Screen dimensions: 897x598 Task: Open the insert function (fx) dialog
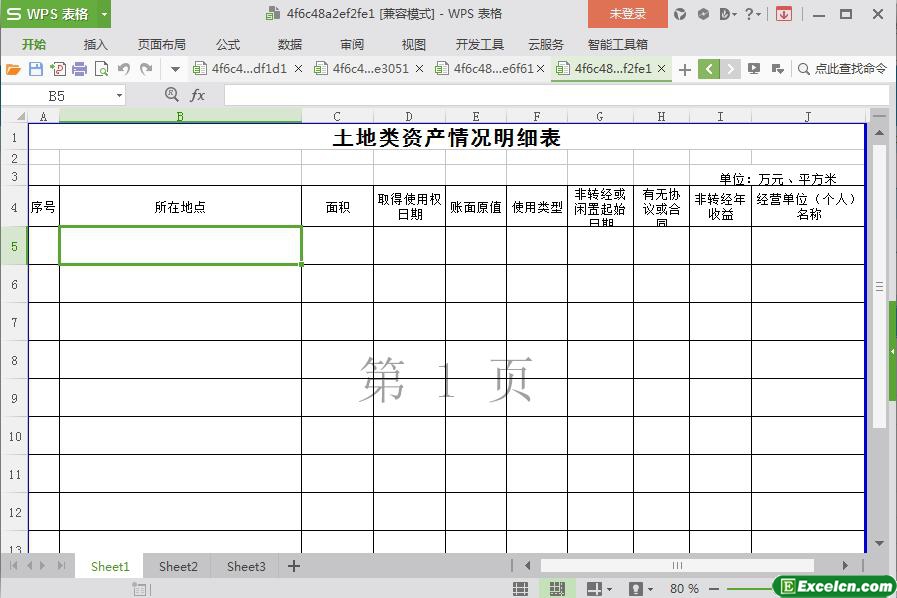(198, 95)
